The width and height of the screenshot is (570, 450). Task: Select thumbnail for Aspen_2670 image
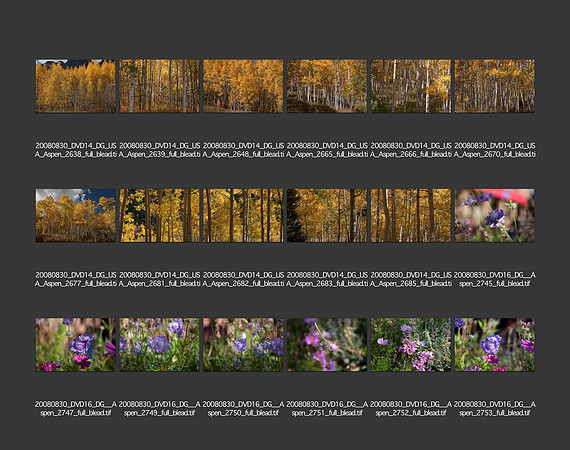495,86
